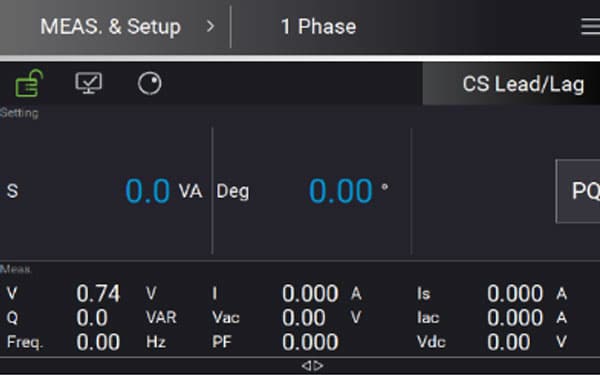Click the PQ button
The height and width of the screenshot is (375, 600).
[x=578, y=191]
